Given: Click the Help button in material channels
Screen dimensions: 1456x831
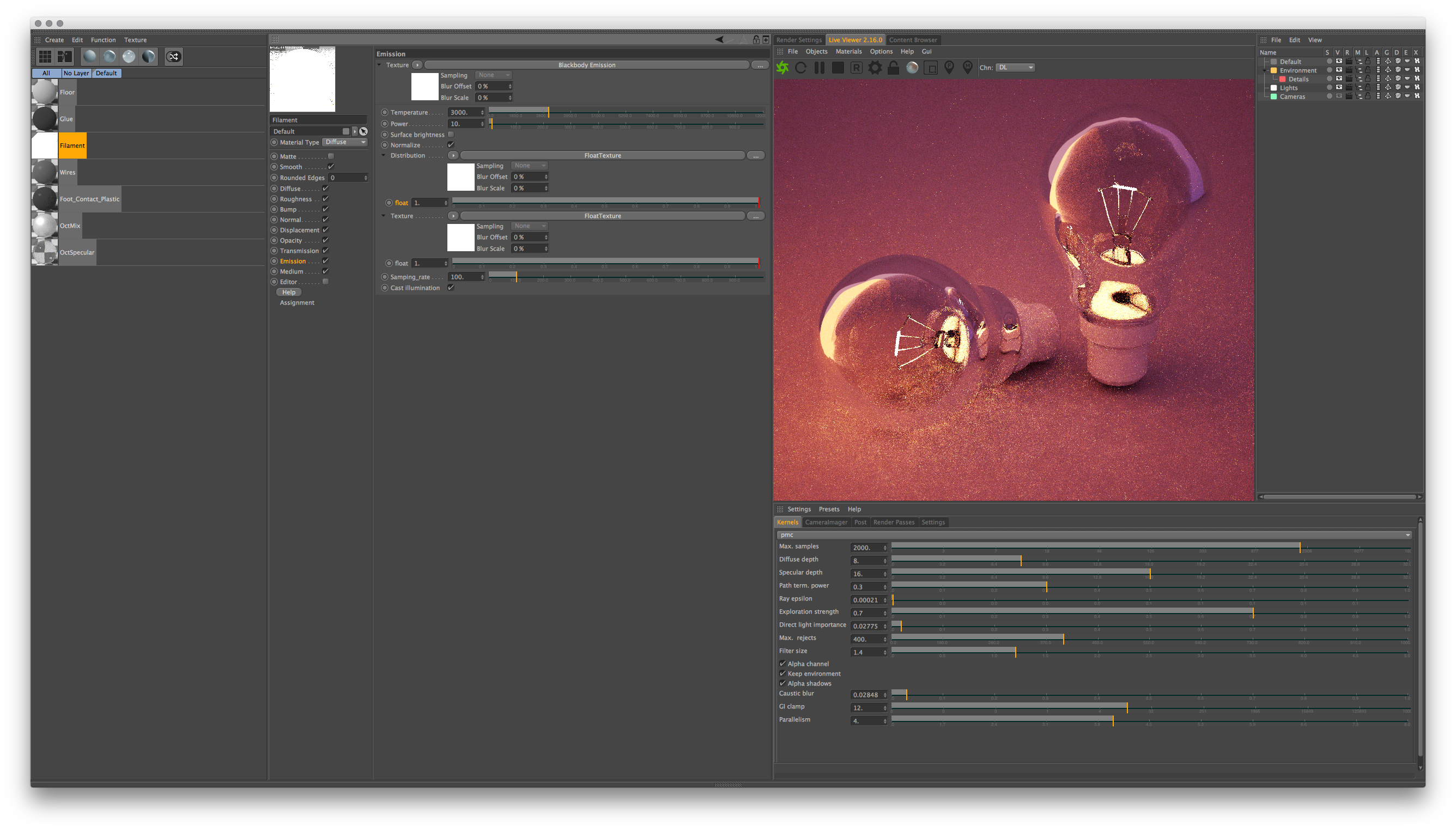Looking at the screenshot, I should click(x=289, y=292).
